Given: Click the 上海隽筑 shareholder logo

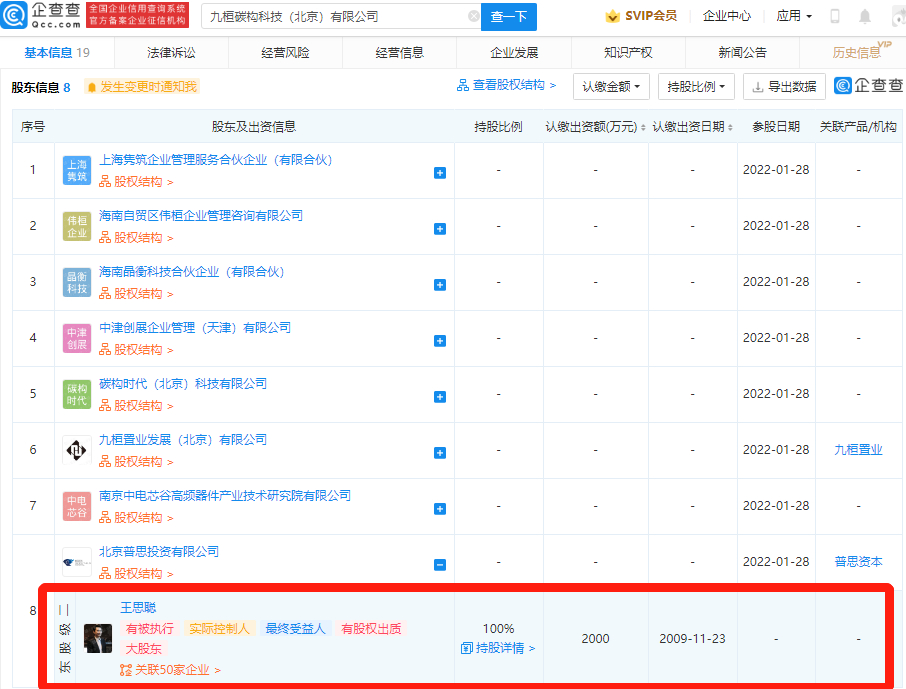Looking at the screenshot, I should point(77,171).
